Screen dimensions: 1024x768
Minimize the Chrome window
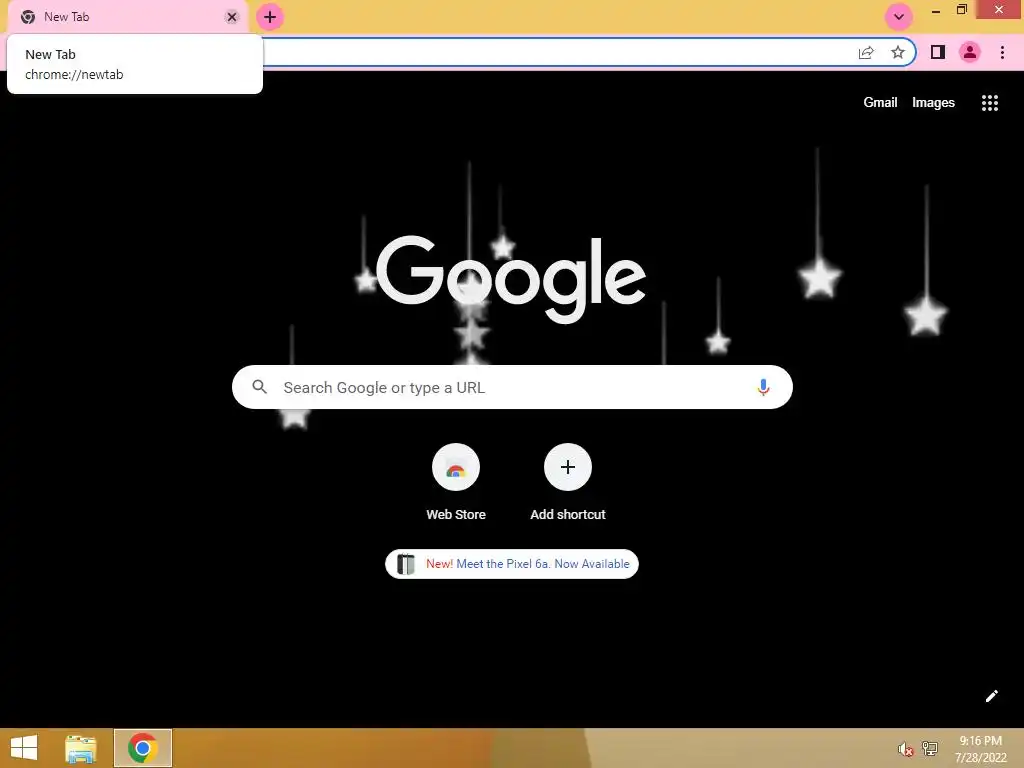pyautogui.click(x=936, y=10)
